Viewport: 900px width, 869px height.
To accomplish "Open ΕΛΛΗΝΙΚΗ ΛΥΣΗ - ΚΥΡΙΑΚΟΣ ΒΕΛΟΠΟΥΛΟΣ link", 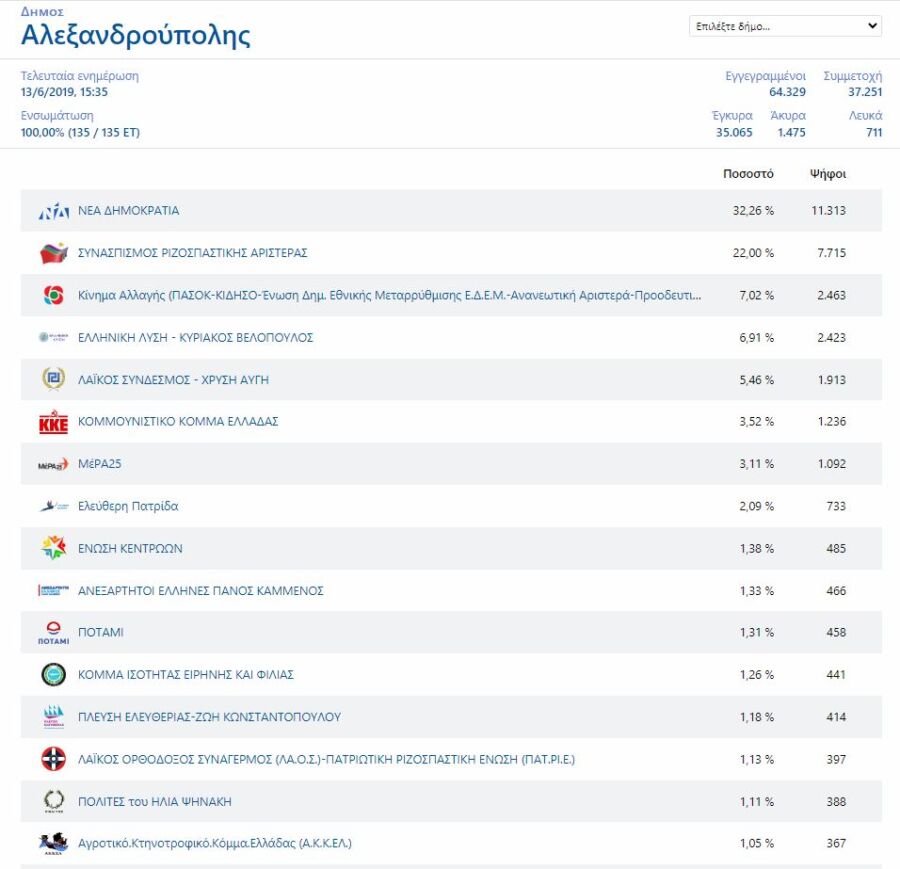I will click(196, 337).
